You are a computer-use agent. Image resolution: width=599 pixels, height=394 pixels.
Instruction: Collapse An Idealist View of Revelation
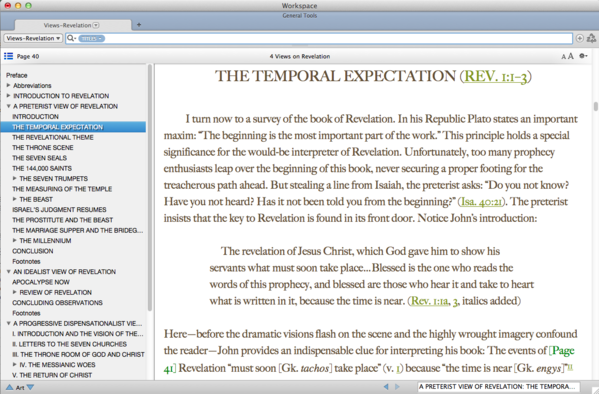[x=8, y=272]
